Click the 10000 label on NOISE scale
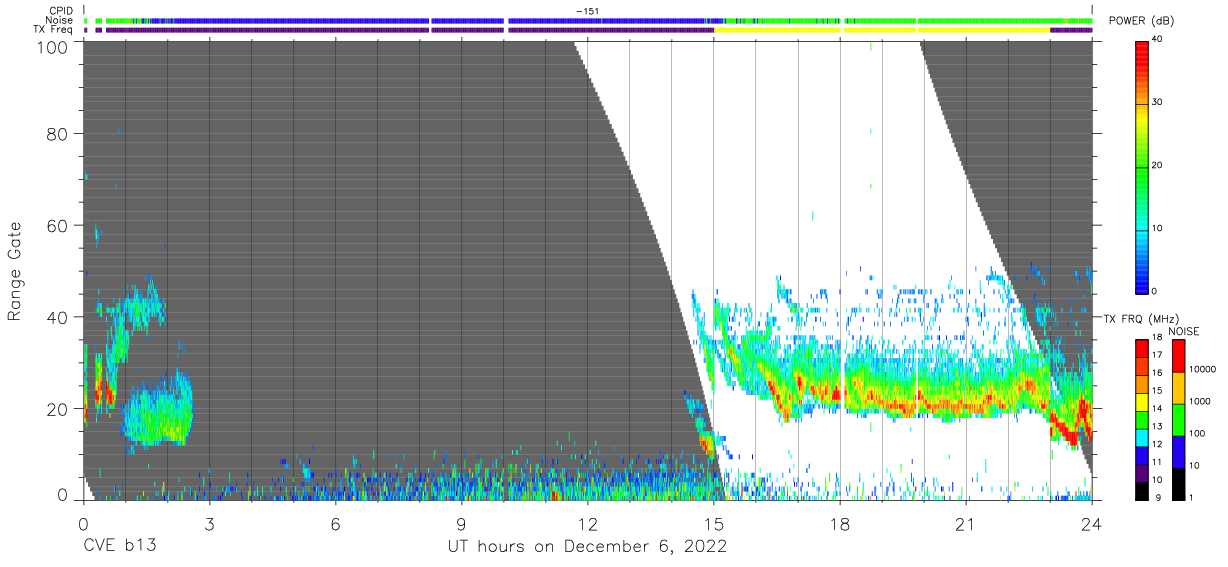The image size is (1228, 567). (1203, 369)
